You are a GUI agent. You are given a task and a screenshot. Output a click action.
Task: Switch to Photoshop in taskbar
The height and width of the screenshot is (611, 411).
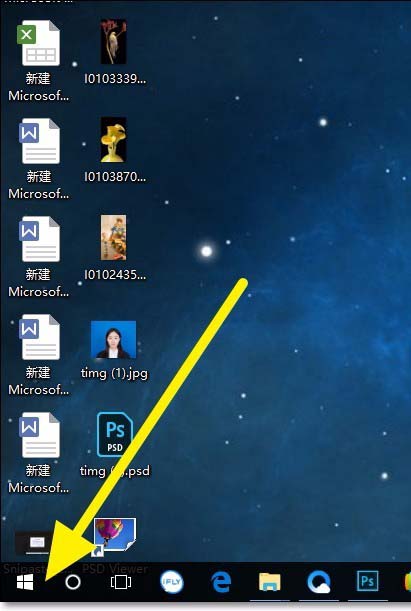click(x=368, y=581)
